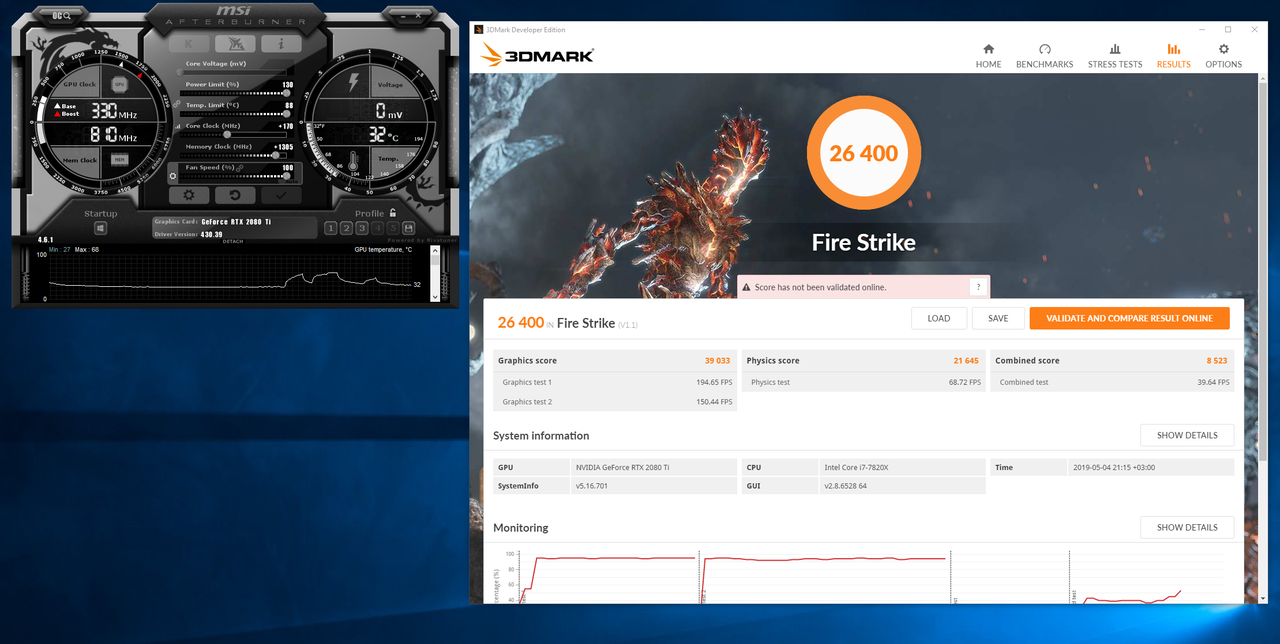Click the LOAD button in 3DMark
The image size is (1280, 644).
pyautogui.click(x=939, y=318)
